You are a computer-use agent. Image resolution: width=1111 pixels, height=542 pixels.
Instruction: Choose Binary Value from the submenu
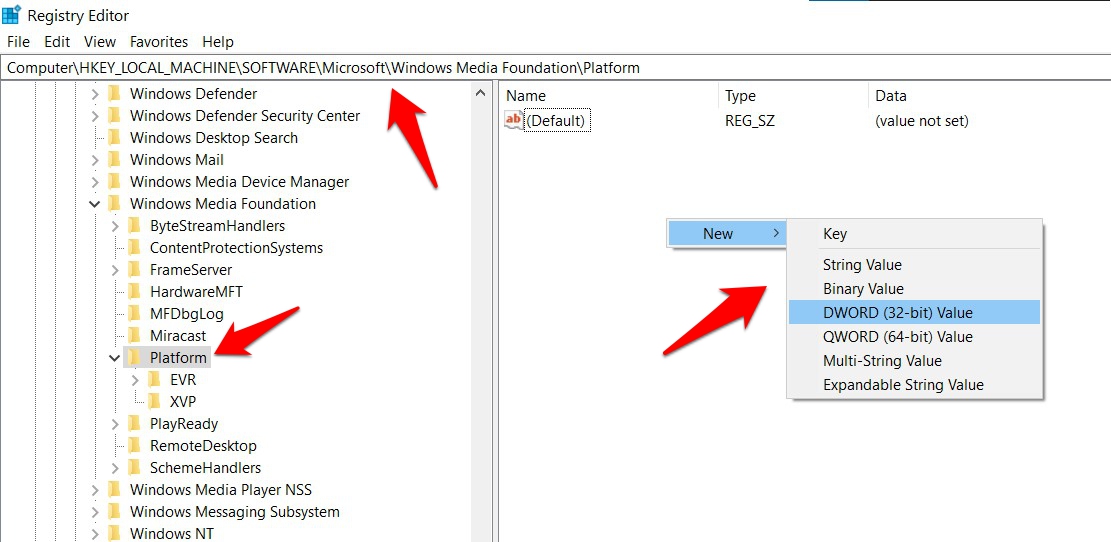(x=914, y=289)
